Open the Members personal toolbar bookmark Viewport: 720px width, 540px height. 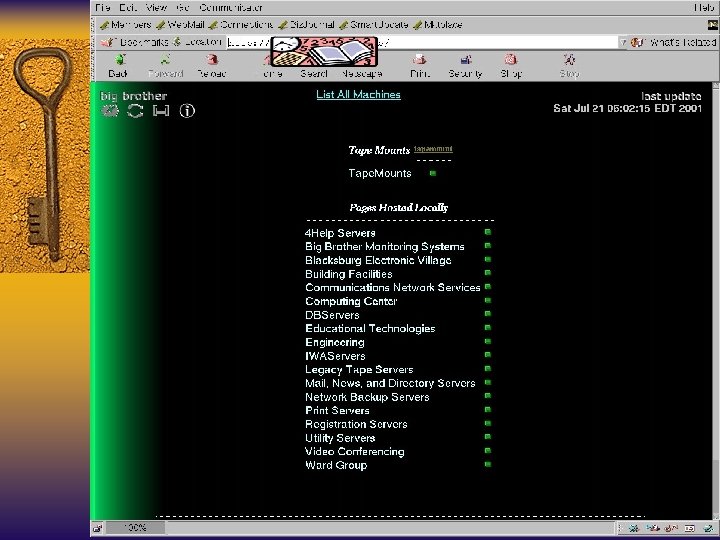126,25
